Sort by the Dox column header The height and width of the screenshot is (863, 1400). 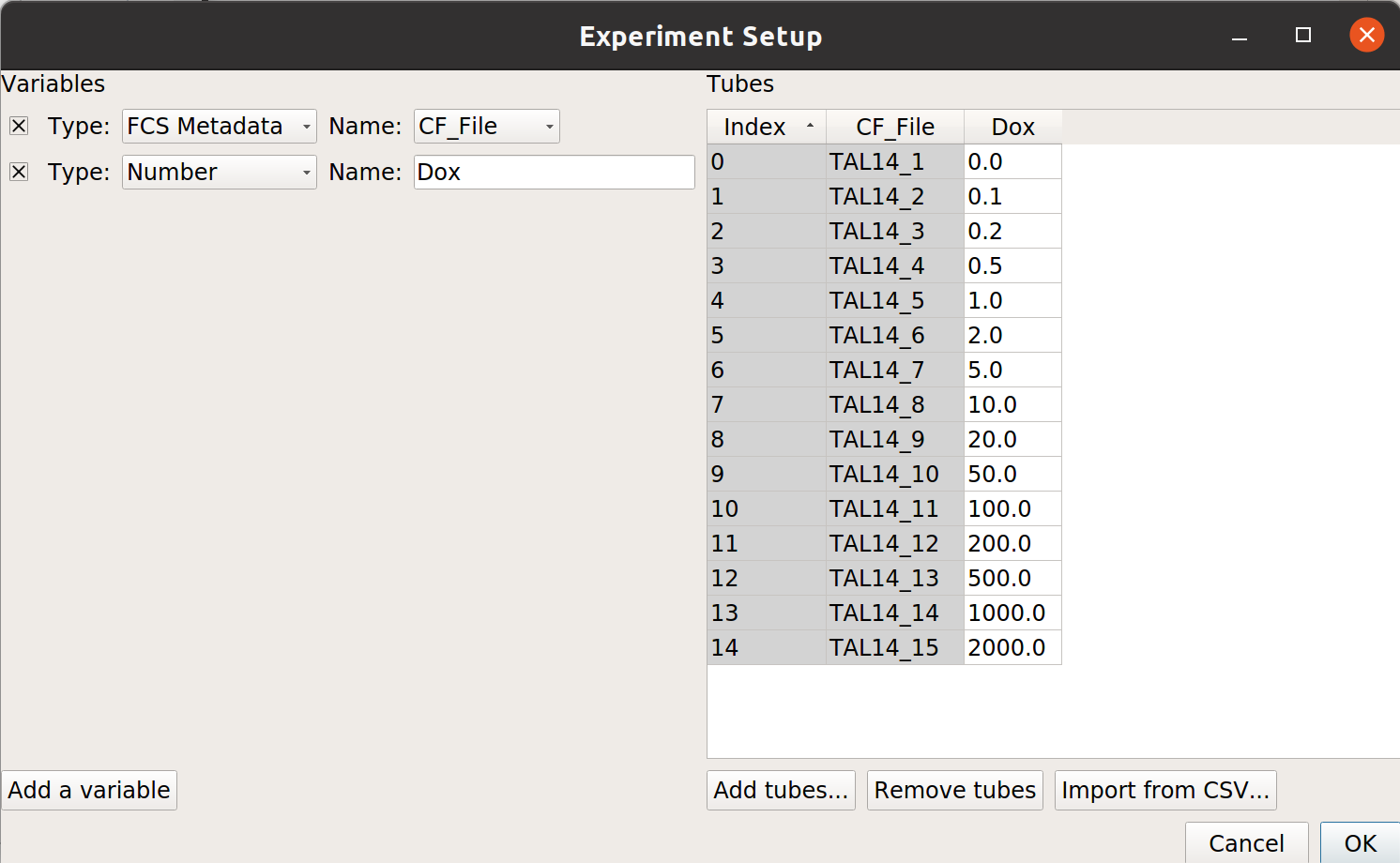(1013, 127)
